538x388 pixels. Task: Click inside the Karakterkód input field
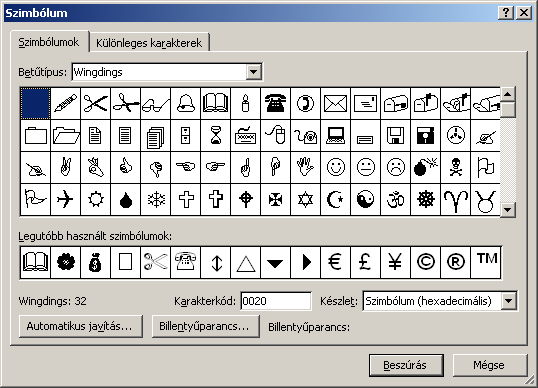pyautogui.click(x=276, y=301)
